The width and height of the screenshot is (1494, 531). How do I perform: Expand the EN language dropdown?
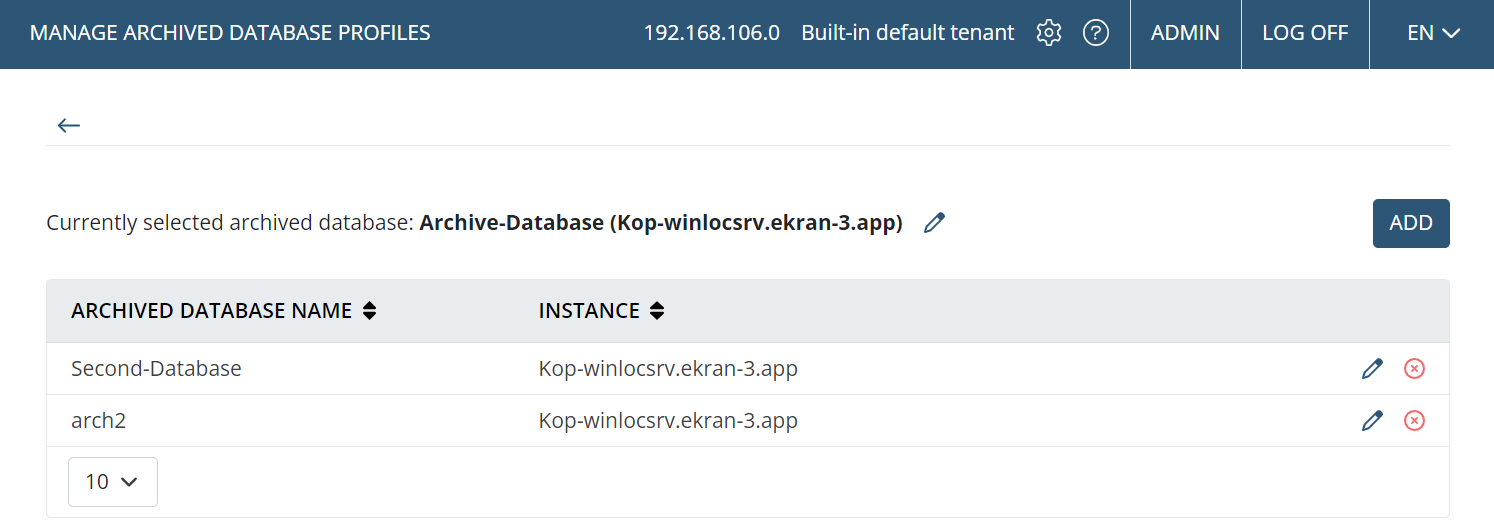(x=1433, y=33)
